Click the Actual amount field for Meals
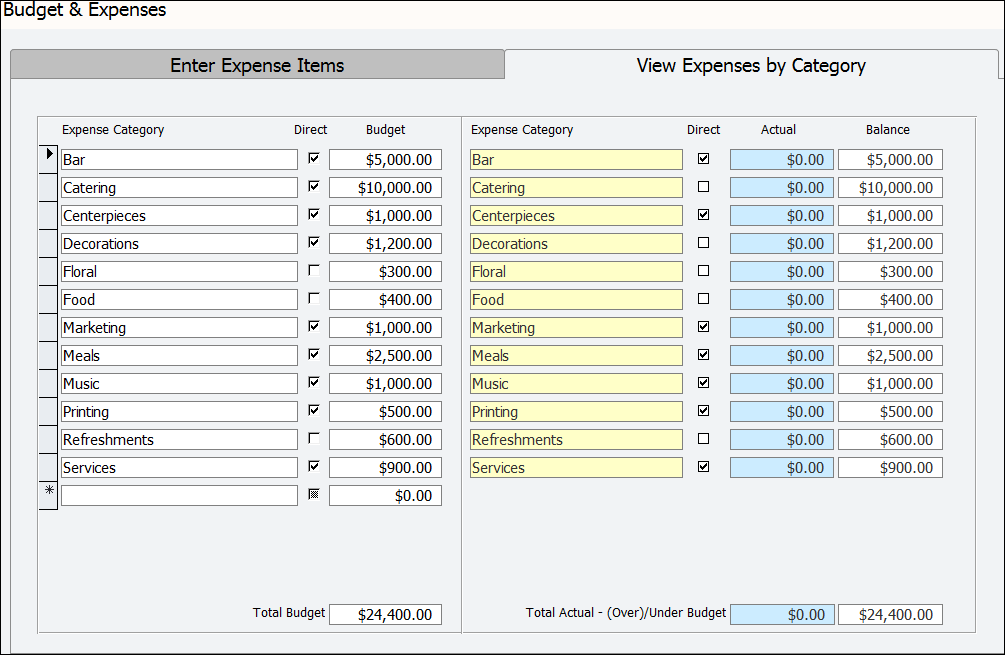 coord(781,355)
